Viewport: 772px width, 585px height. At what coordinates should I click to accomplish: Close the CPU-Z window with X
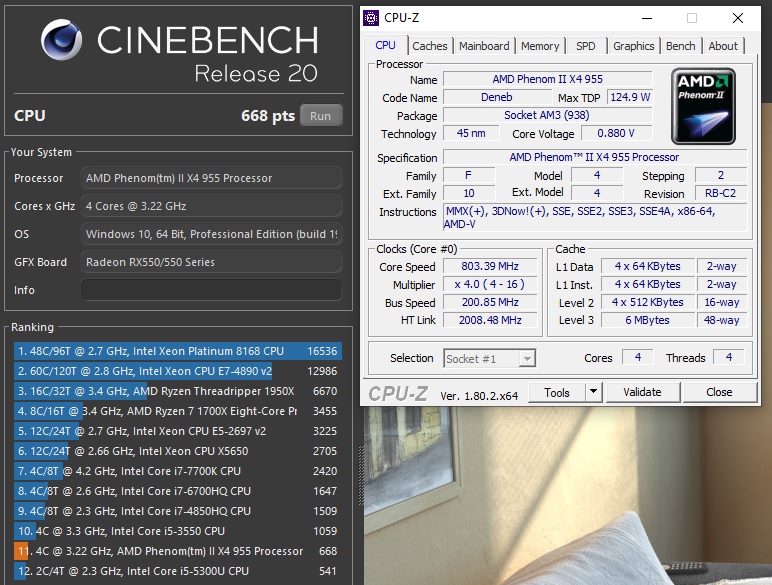pos(738,18)
